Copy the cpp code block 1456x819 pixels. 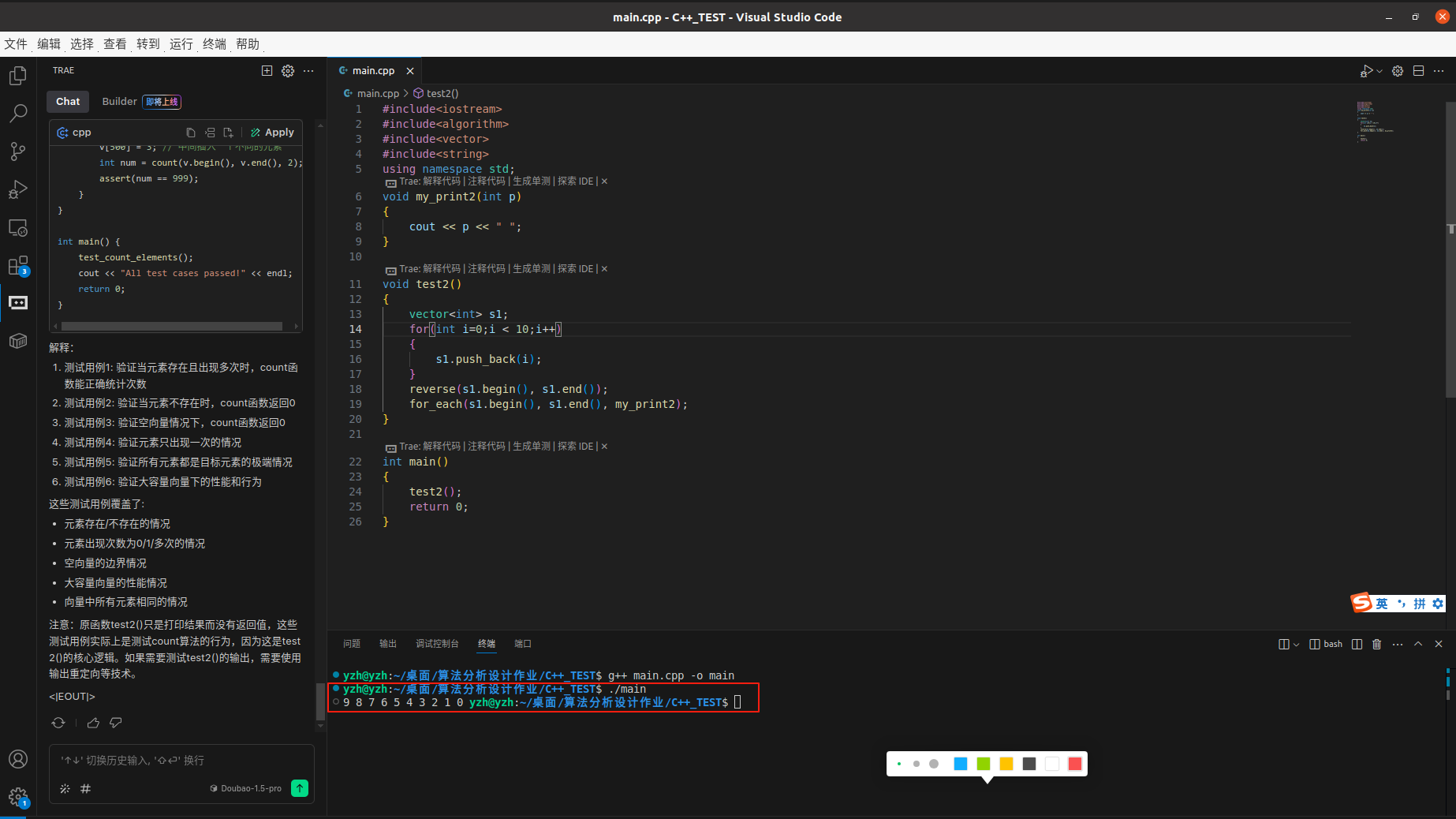point(191,133)
